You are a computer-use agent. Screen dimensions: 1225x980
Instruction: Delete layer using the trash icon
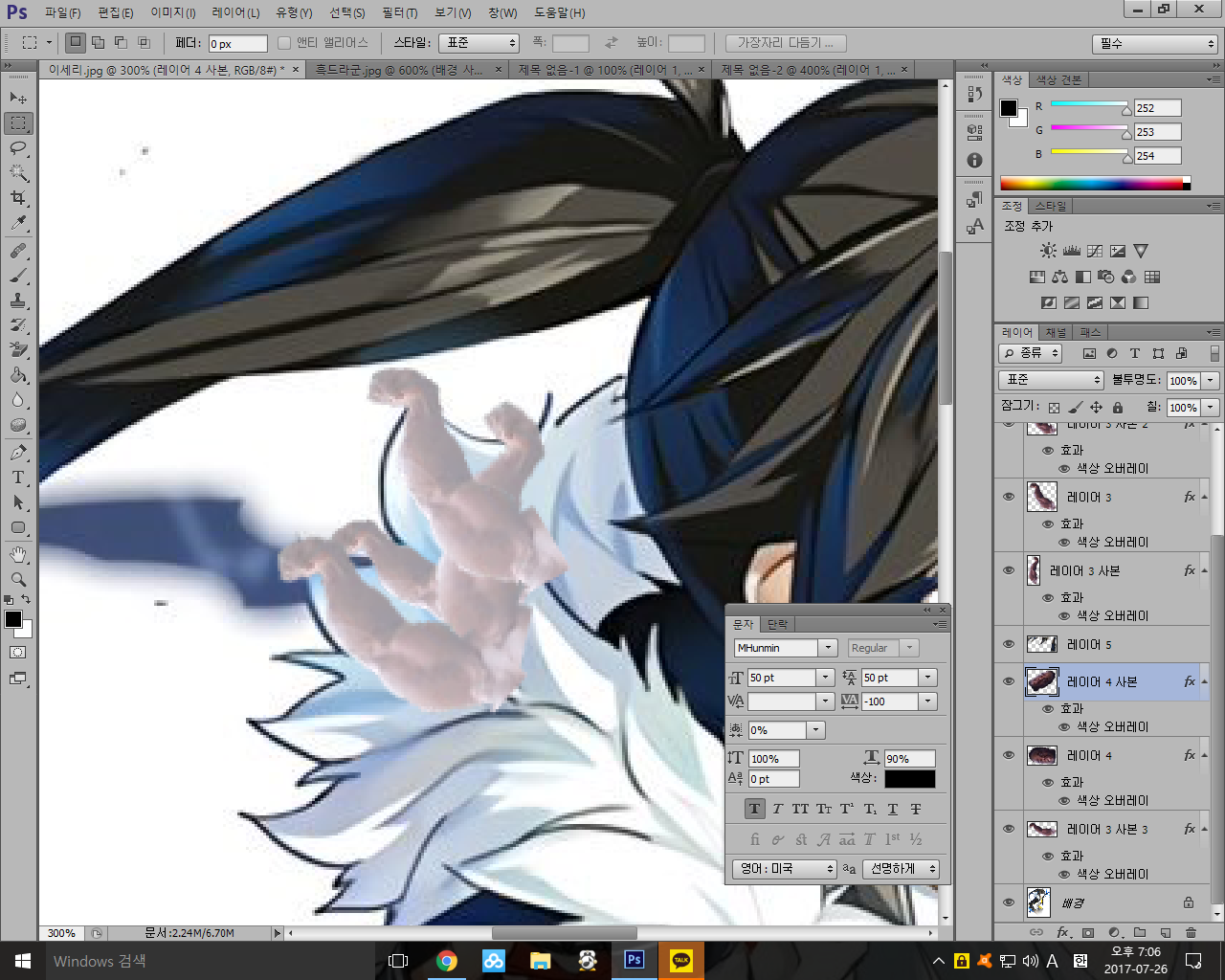(1191, 932)
